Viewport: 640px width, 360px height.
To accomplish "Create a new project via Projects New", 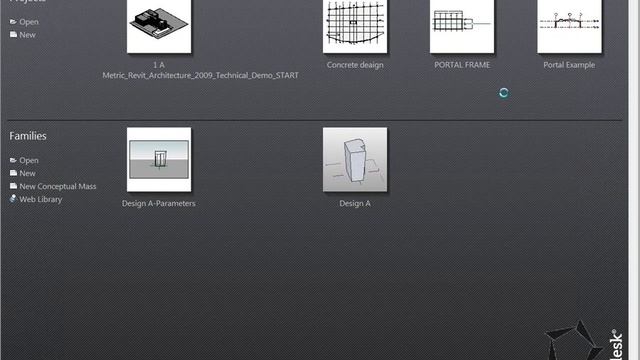I will point(27,35).
